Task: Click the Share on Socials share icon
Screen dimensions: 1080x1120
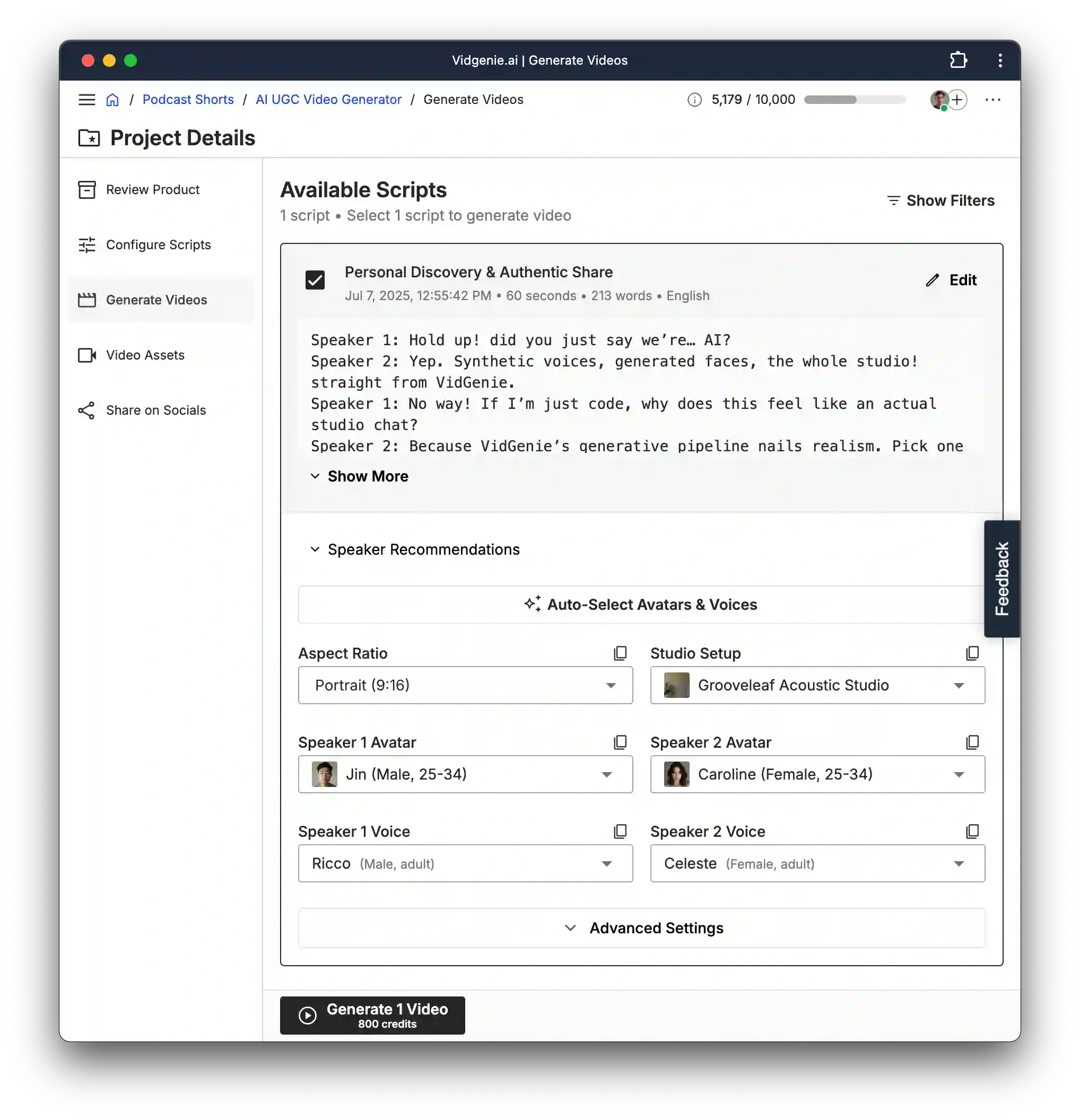Action: [x=86, y=410]
